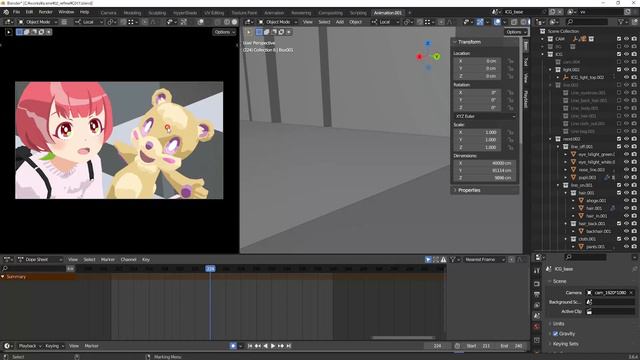
Task: Open the Render menu
Action: pos(45,12)
